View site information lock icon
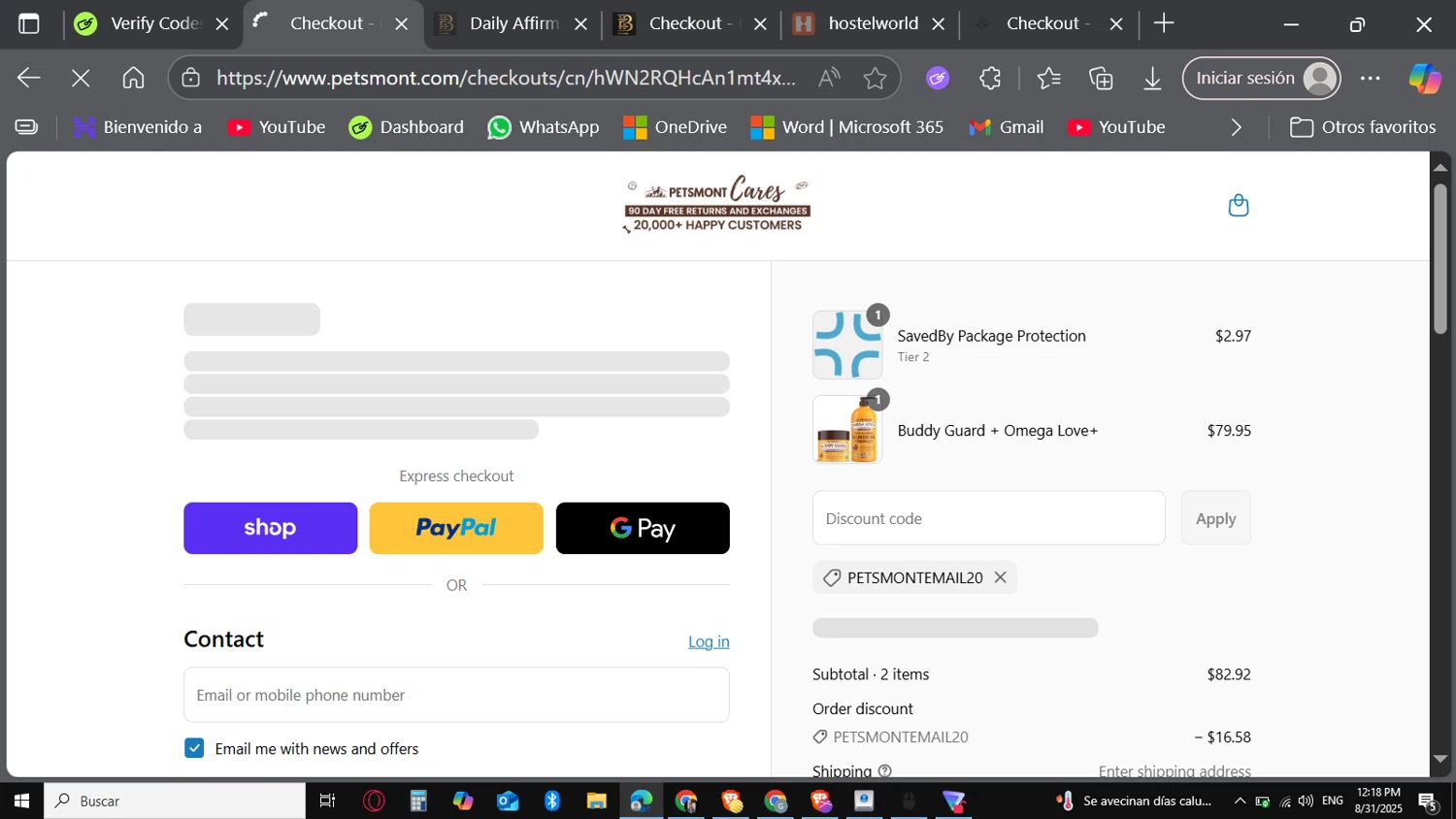This screenshot has width=1456, height=819. click(191, 78)
